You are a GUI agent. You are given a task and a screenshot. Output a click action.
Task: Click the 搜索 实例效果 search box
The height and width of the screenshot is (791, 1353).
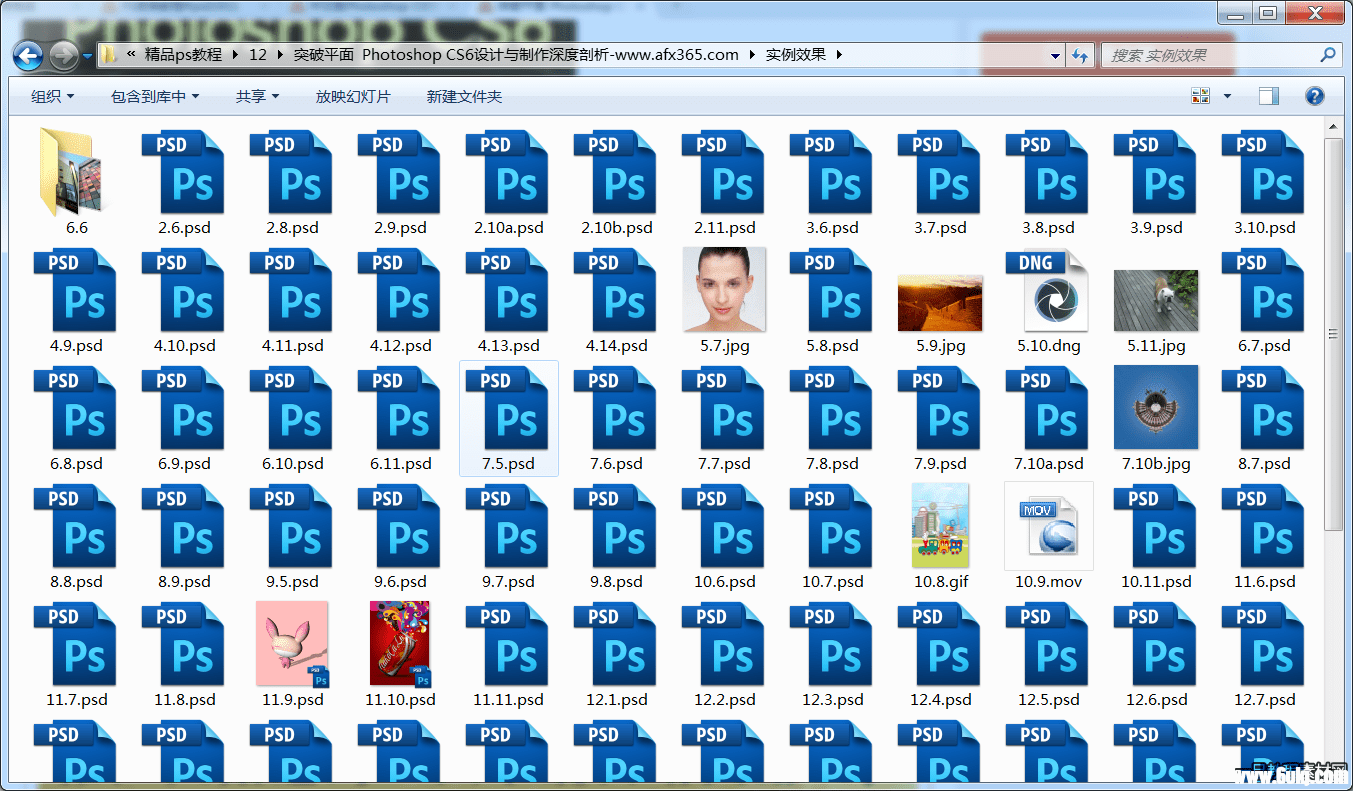[x=1210, y=56]
